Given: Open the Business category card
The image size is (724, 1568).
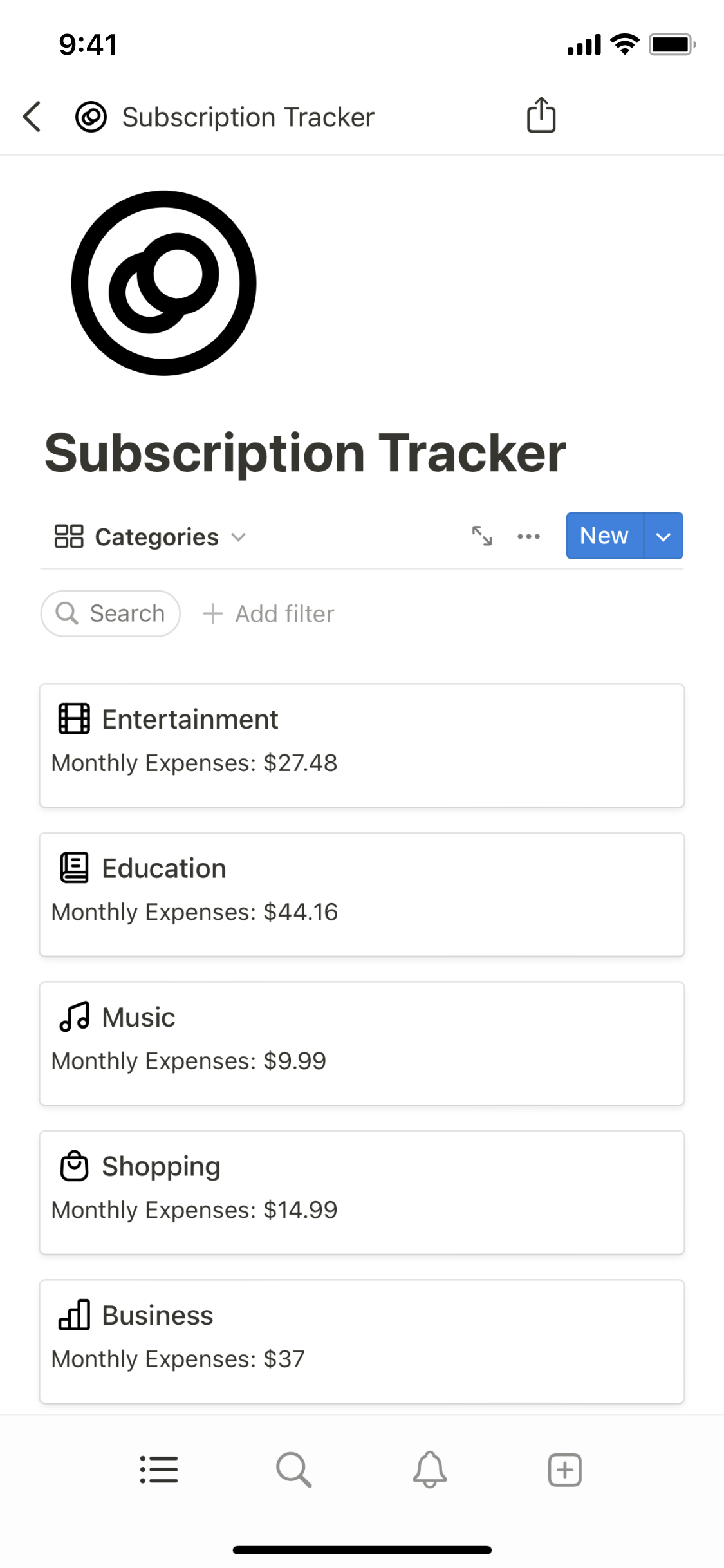Looking at the screenshot, I should tap(362, 1341).
